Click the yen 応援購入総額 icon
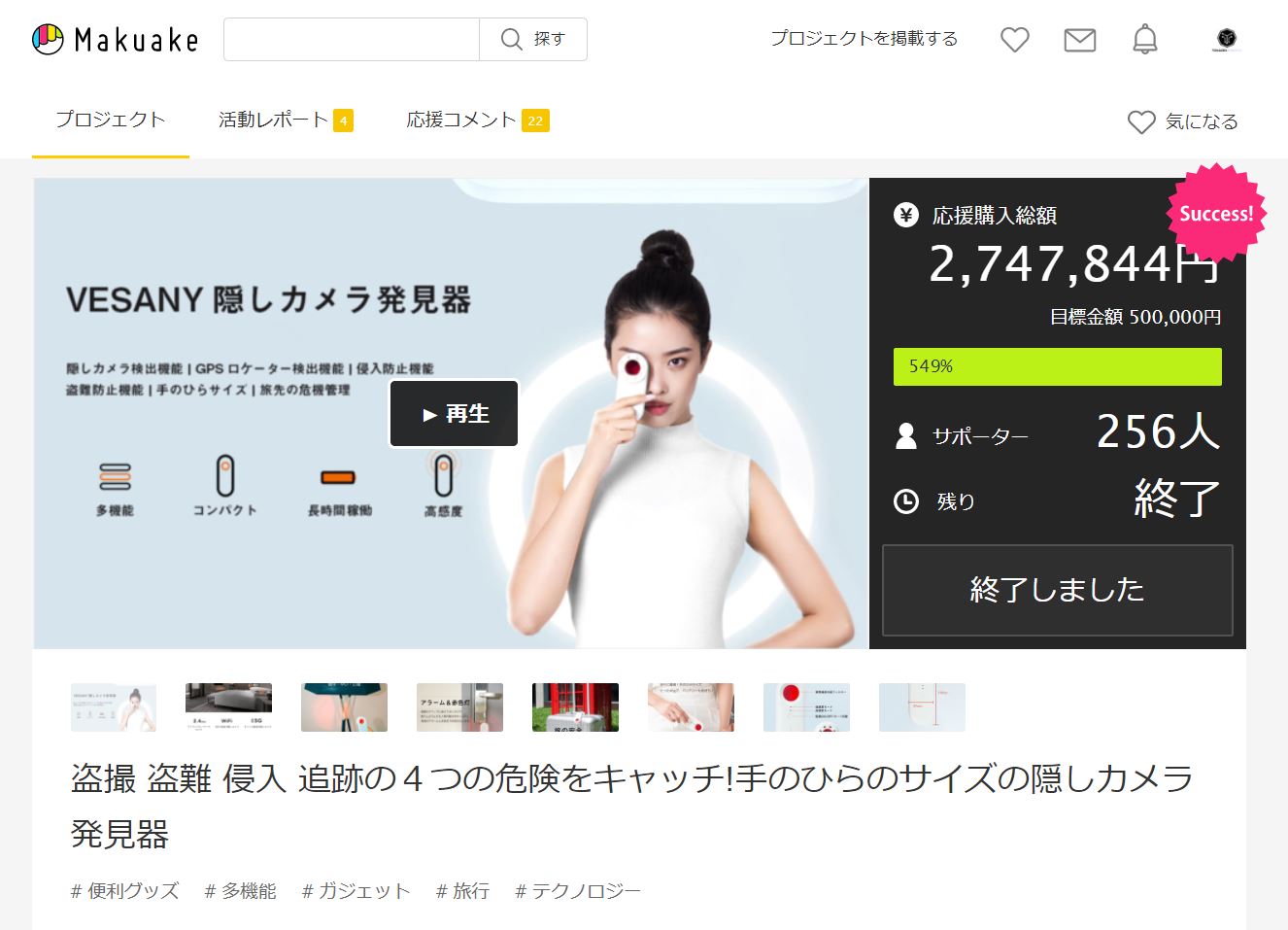The height and width of the screenshot is (930, 1288). [906, 215]
